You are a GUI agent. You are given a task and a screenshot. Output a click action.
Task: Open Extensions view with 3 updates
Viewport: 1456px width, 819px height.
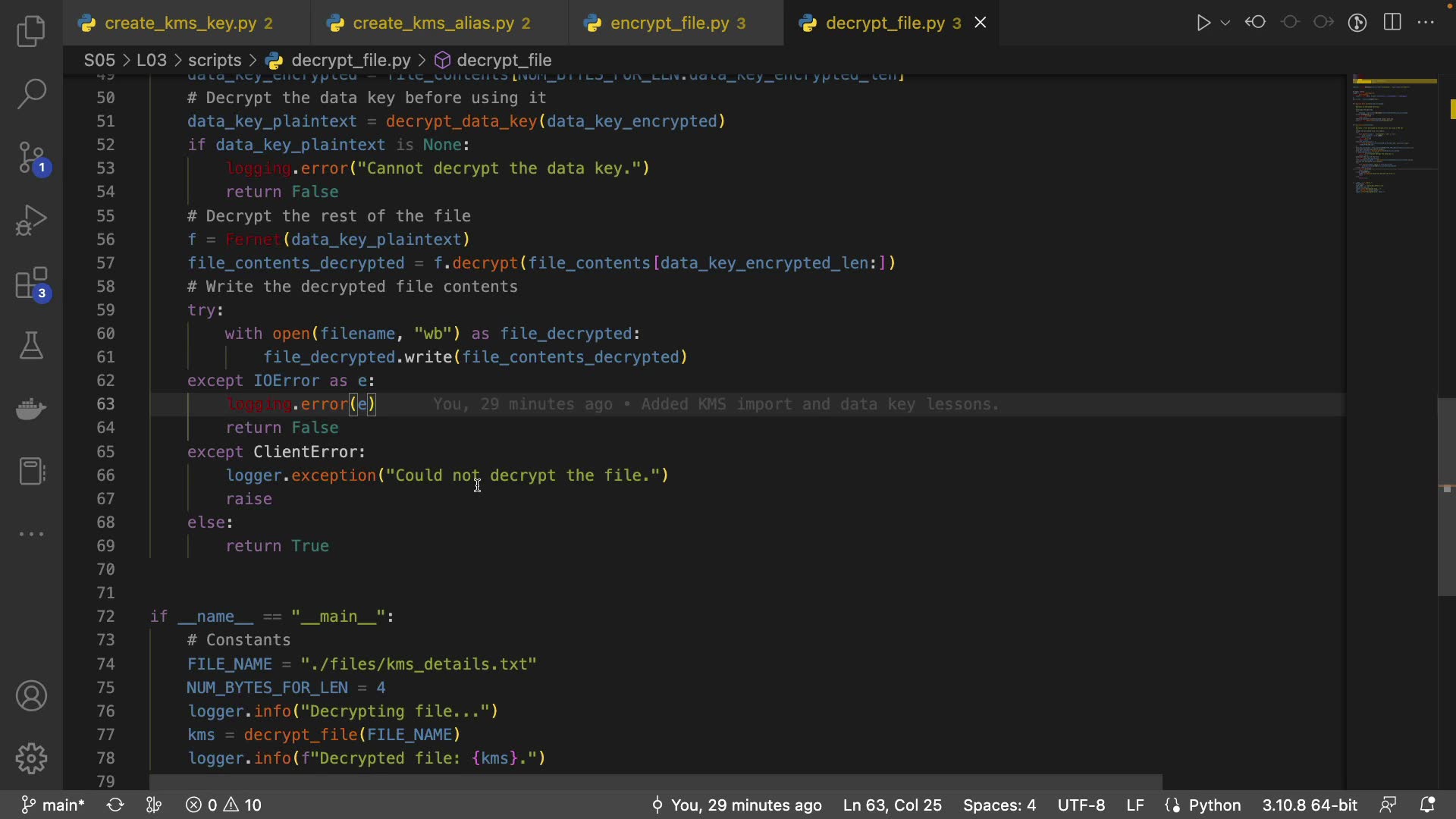coord(31,284)
